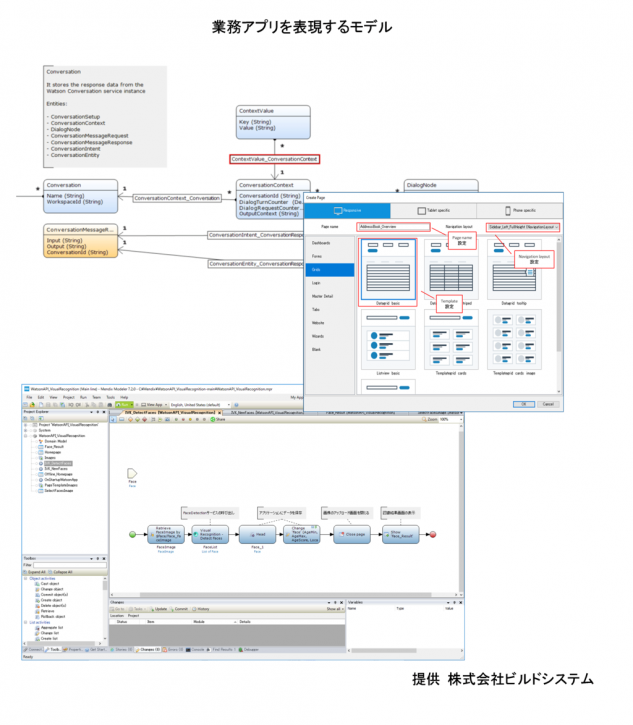Click the Responsive device tab icon
The height and width of the screenshot is (725, 633).
click(x=343, y=211)
